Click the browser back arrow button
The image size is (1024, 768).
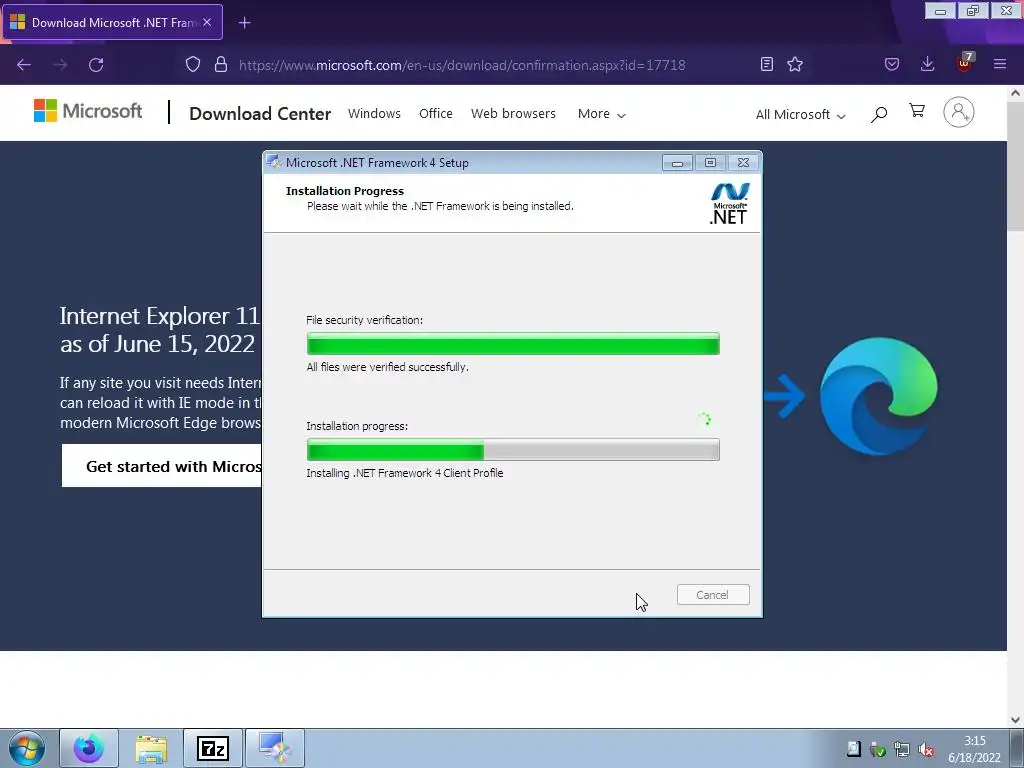[24, 65]
